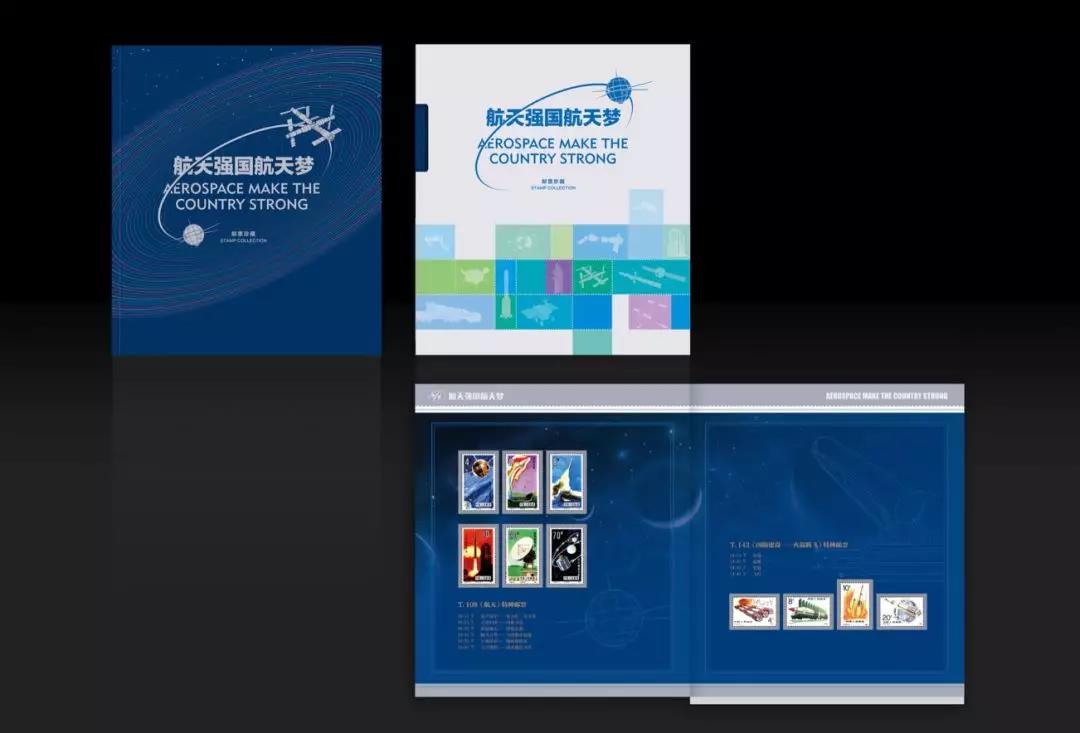The height and width of the screenshot is (733, 1080).
Task: Open the first stamp showing a satellite over Earth
Action: (478, 481)
